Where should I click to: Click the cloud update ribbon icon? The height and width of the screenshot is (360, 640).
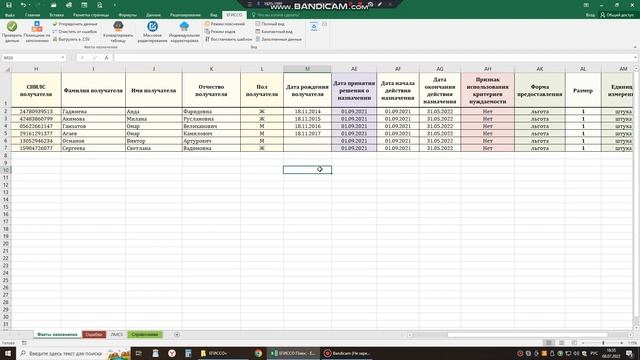point(313,27)
